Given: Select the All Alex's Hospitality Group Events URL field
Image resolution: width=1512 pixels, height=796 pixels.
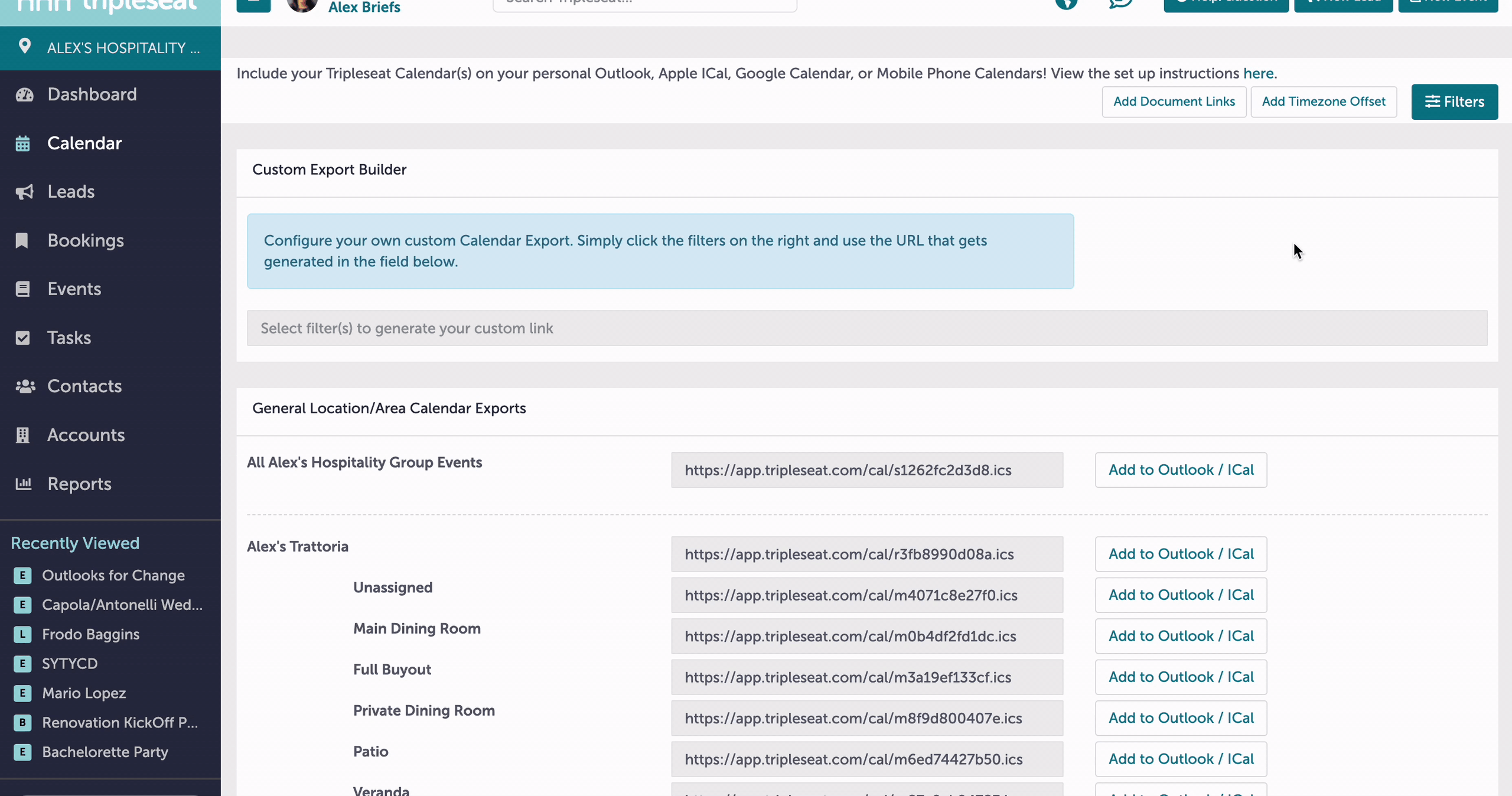Looking at the screenshot, I should coord(867,470).
